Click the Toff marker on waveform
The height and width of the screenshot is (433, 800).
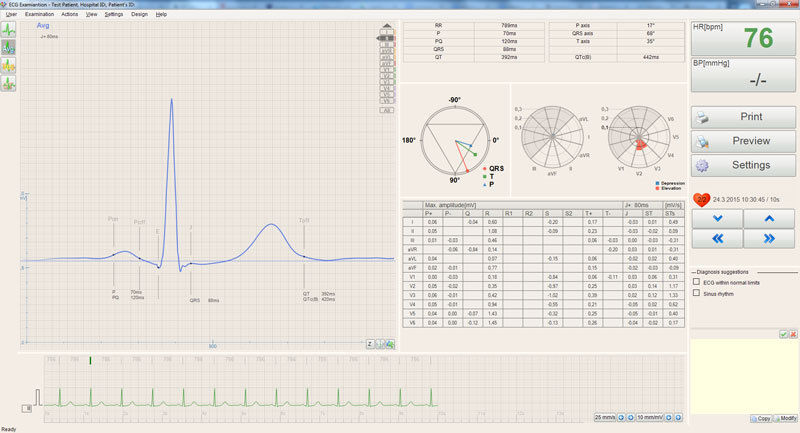tap(304, 220)
